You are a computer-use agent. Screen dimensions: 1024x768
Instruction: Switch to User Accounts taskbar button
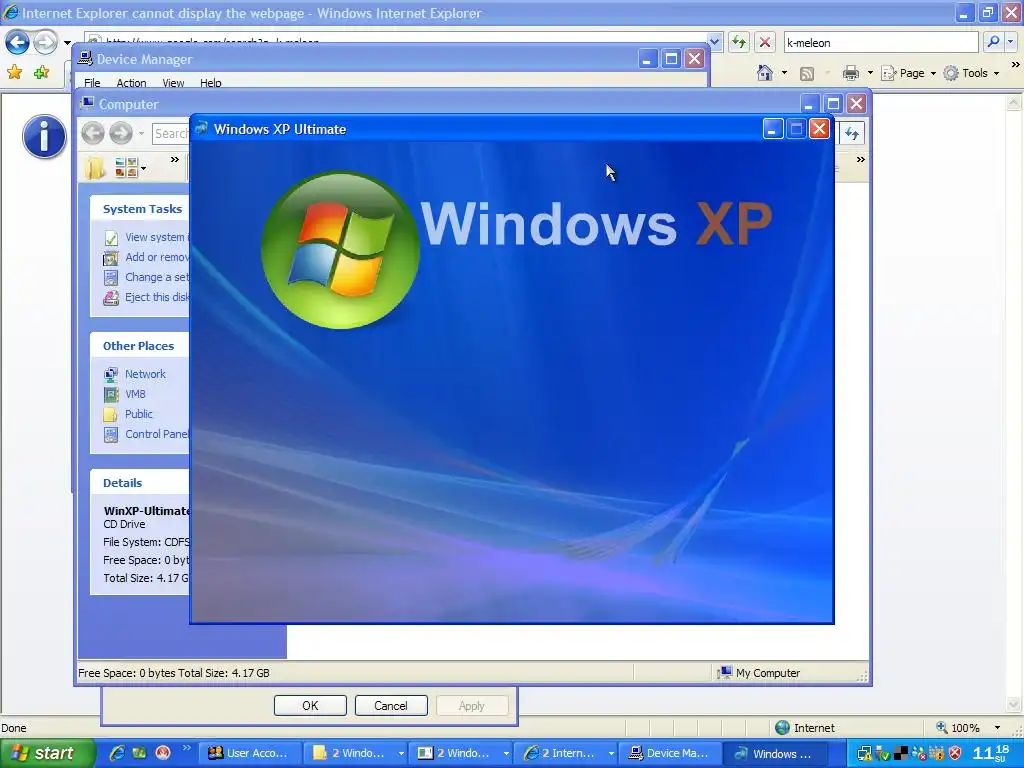250,754
